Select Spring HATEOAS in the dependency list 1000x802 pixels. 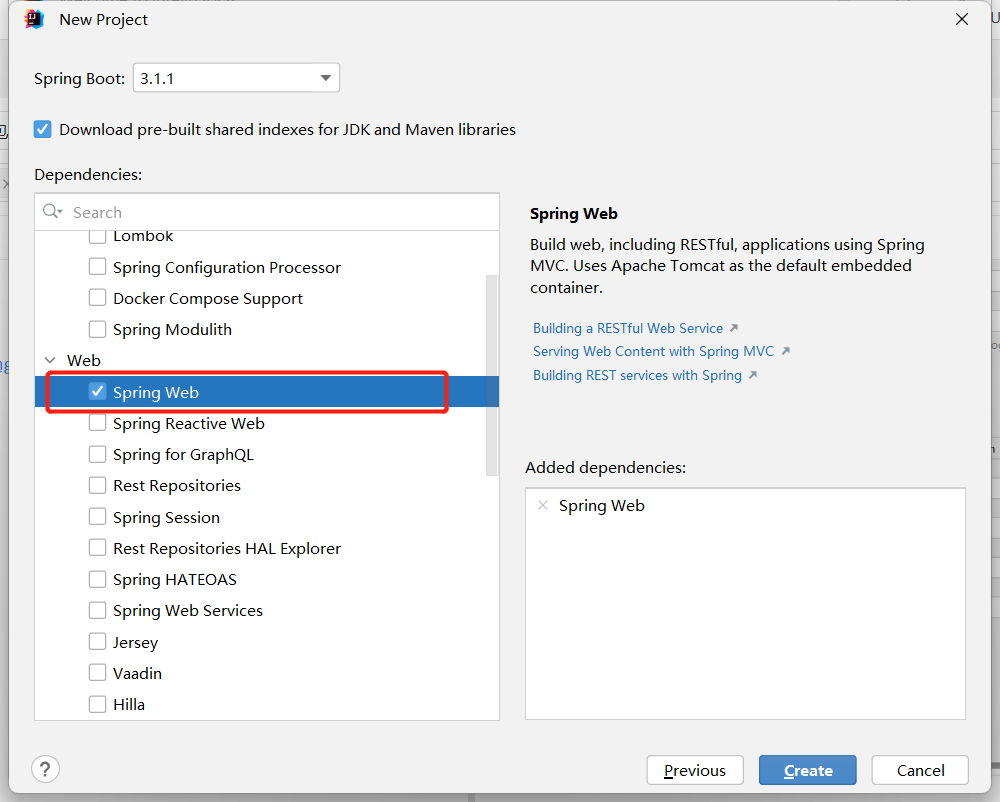coord(174,580)
